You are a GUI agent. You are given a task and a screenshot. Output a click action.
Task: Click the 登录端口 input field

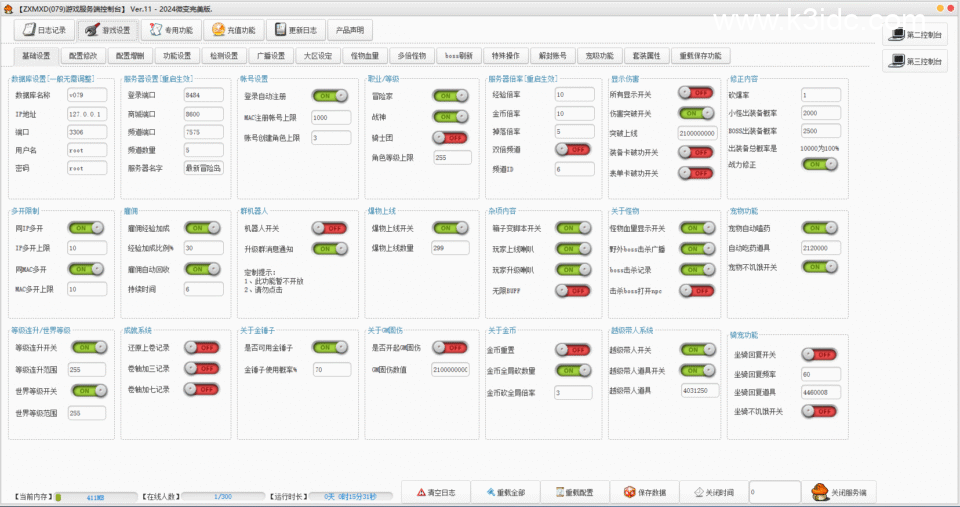pos(203,95)
